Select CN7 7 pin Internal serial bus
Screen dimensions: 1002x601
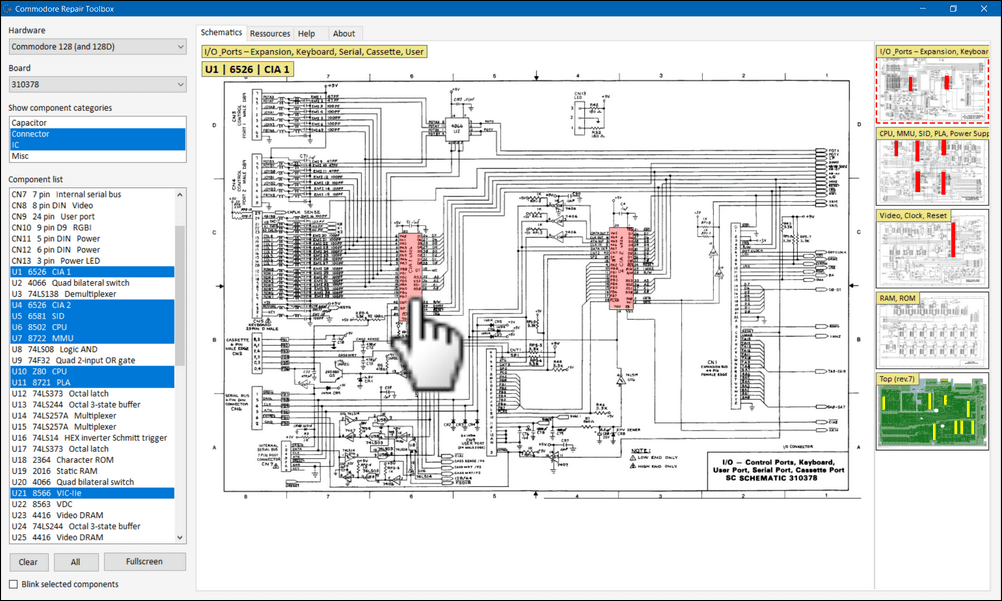(x=92, y=194)
